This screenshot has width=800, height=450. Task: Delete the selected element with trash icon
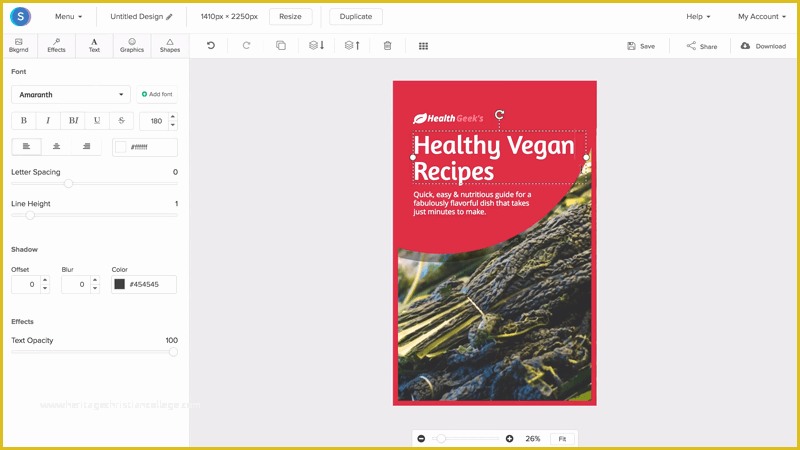pyautogui.click(x=387, y=45)
